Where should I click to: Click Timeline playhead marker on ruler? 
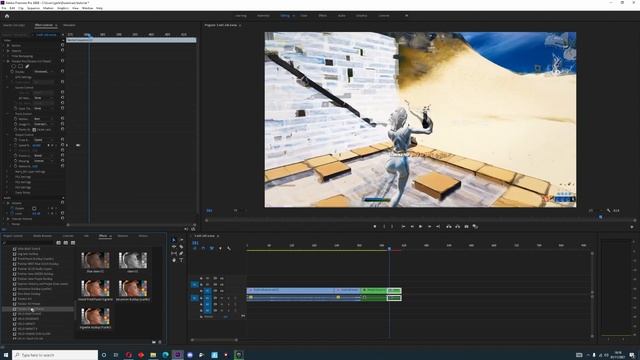click(389, 248)
